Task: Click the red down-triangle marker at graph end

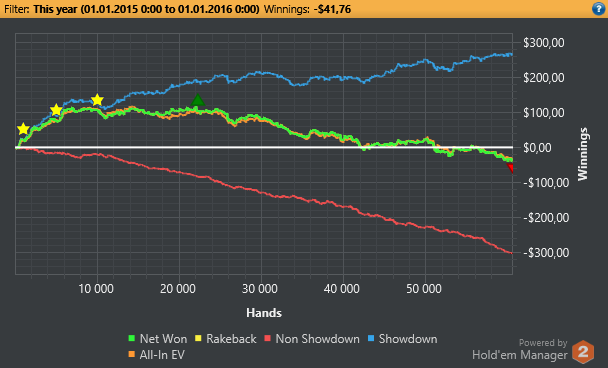Action: [510, 168]
